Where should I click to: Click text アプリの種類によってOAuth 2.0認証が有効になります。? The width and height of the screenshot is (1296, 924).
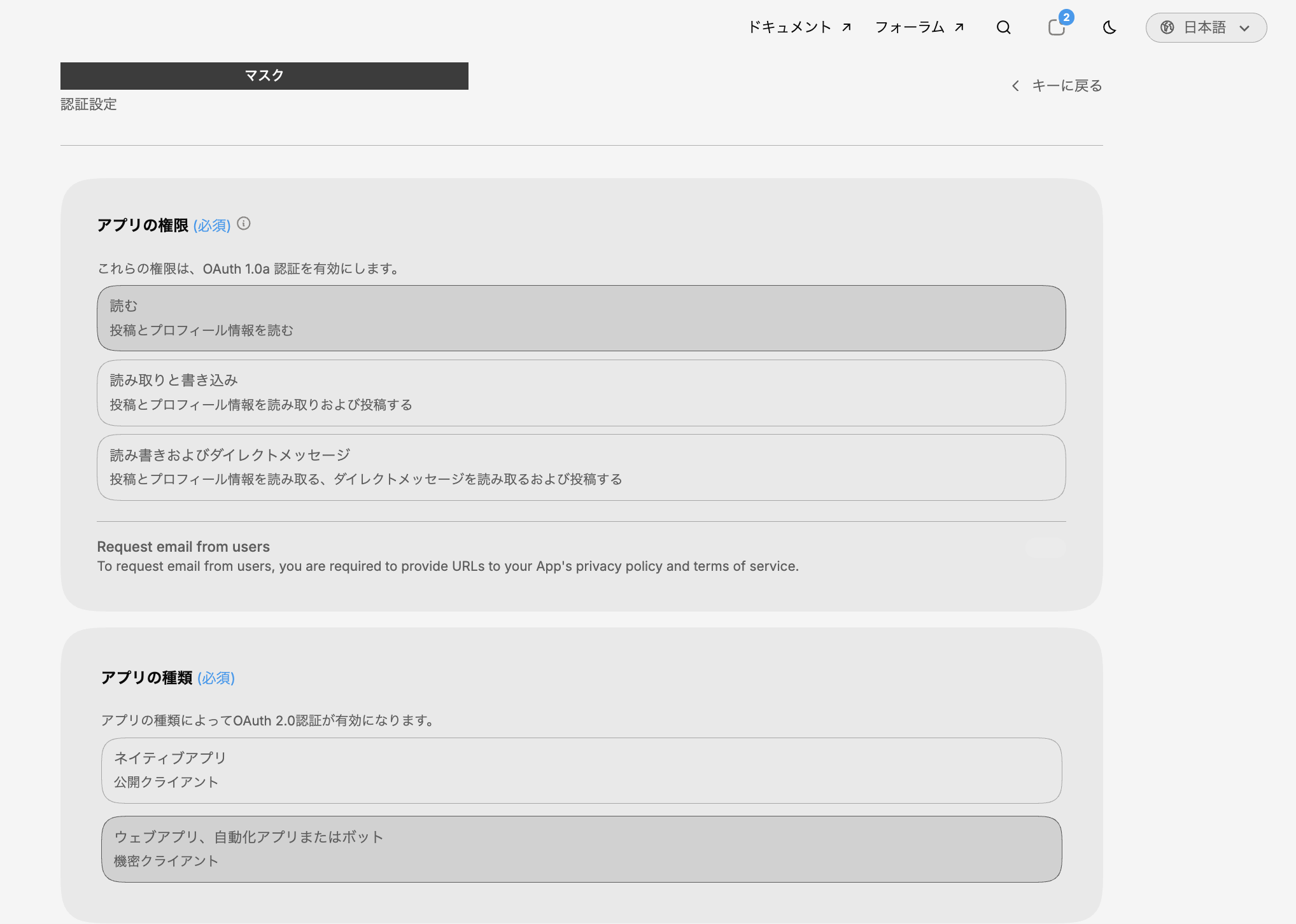pos(269,720)
